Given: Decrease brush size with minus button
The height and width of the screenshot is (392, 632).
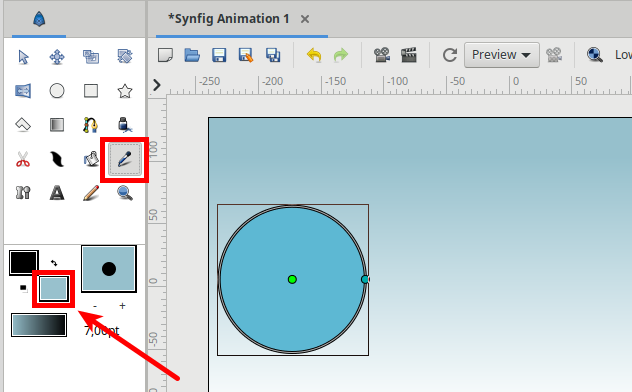Looking at the screenshot, I should (x=95, y=306).
